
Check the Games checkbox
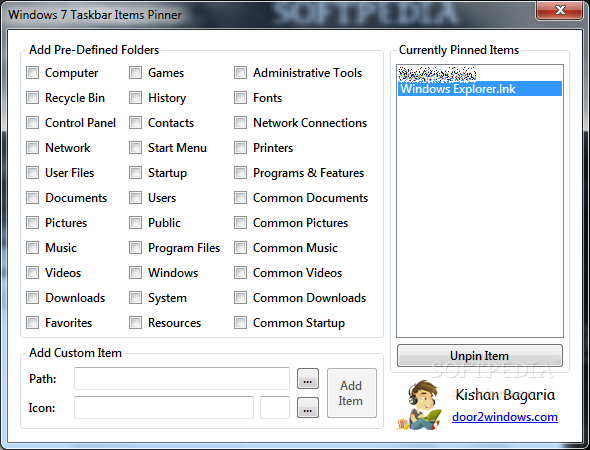pyautogui.click(x=135, y=73)
